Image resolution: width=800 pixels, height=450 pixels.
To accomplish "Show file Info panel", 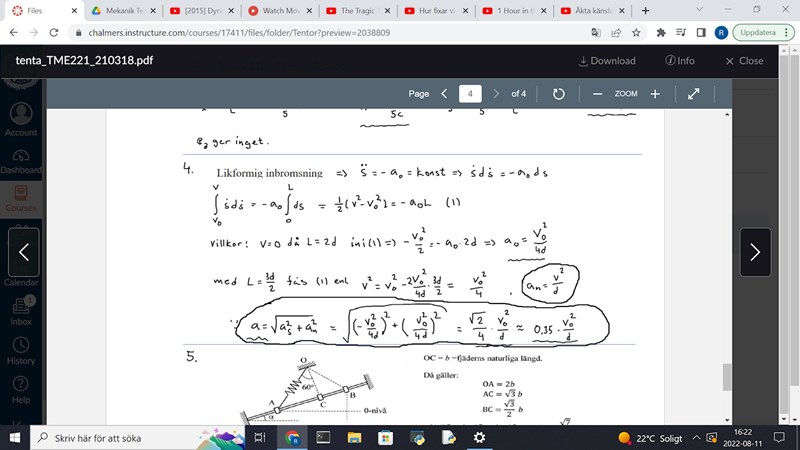I will [x=680, y=60].
